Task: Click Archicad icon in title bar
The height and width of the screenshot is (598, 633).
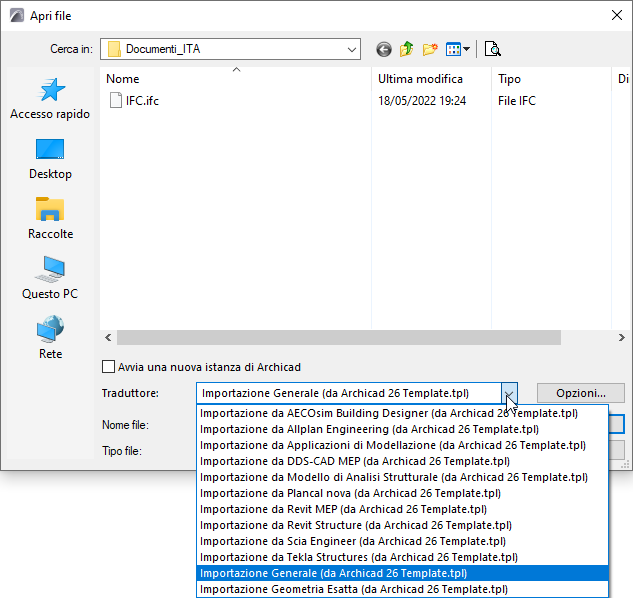Action: (x=17, y=16)
